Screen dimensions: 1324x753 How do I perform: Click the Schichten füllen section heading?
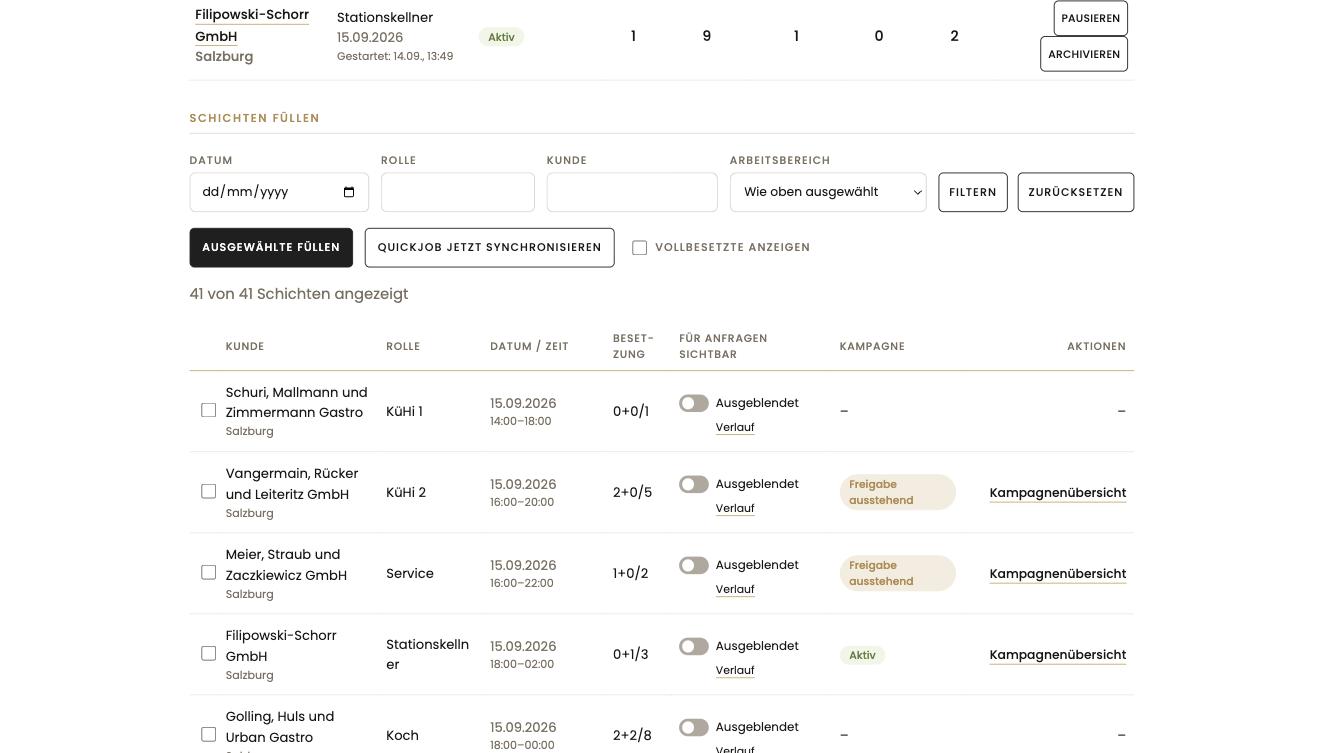pyautogui.click(x=255, y=118)
